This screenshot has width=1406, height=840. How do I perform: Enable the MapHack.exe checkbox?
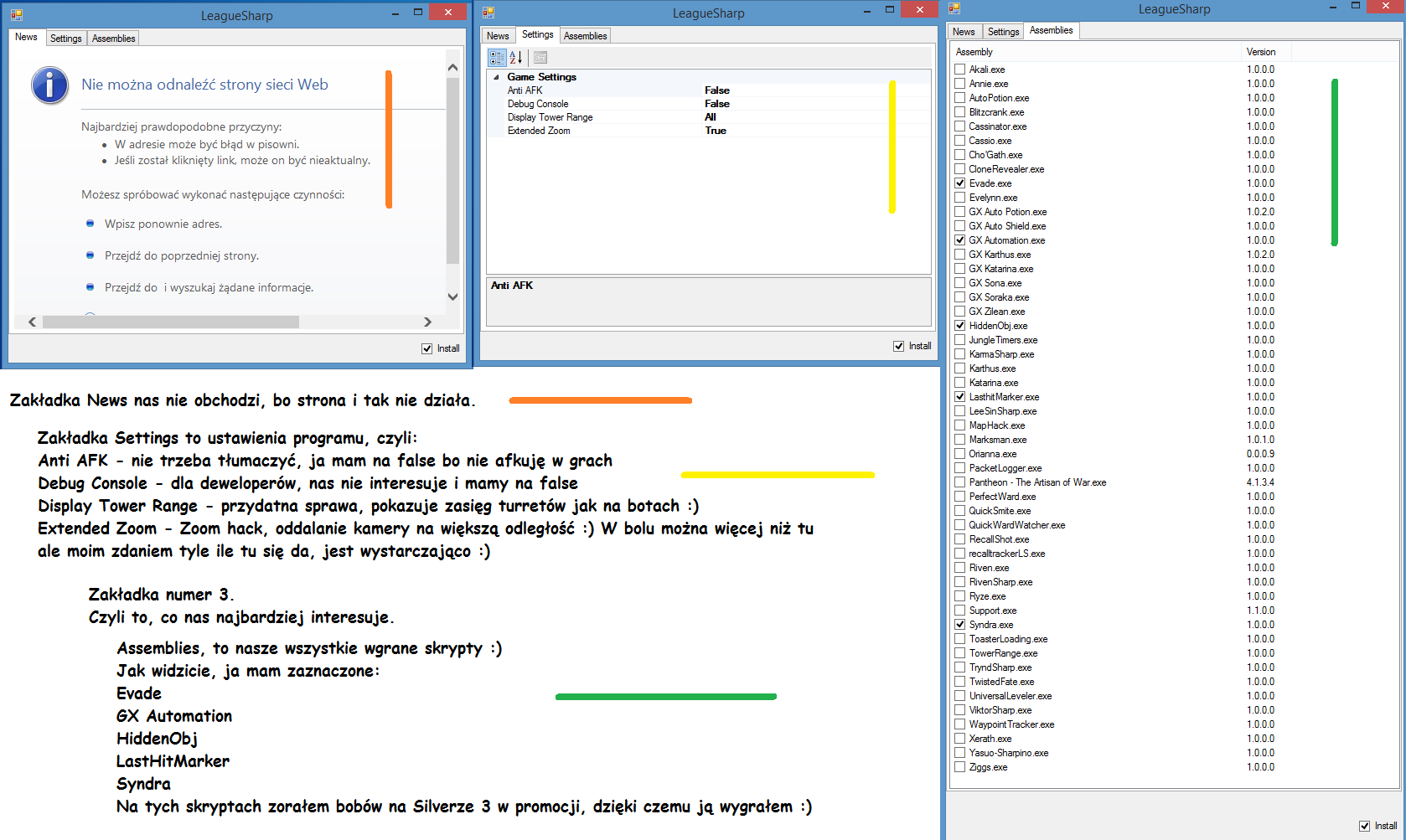[960, 425]
